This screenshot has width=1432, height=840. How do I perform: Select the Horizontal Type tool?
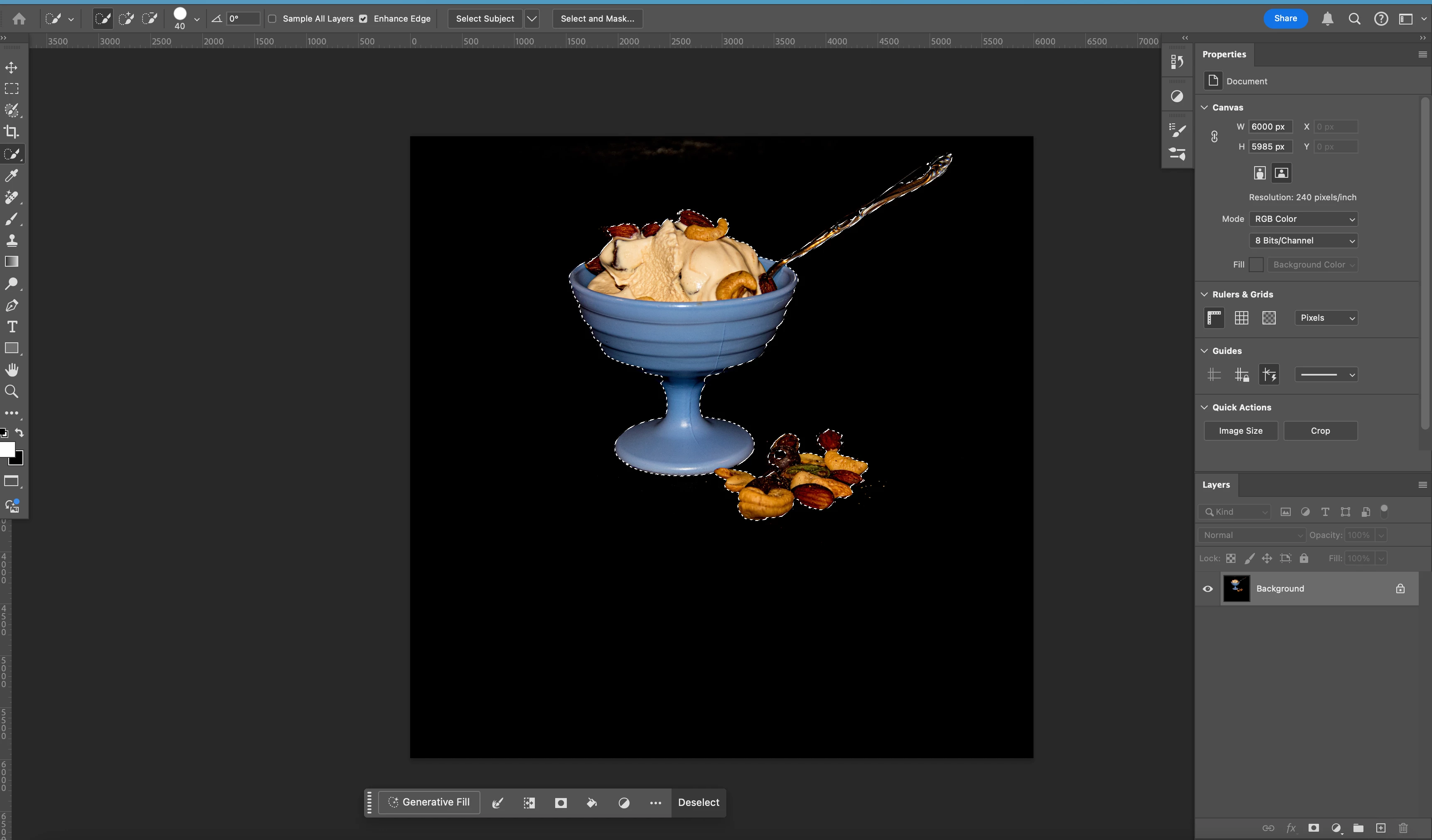point(11,327)
